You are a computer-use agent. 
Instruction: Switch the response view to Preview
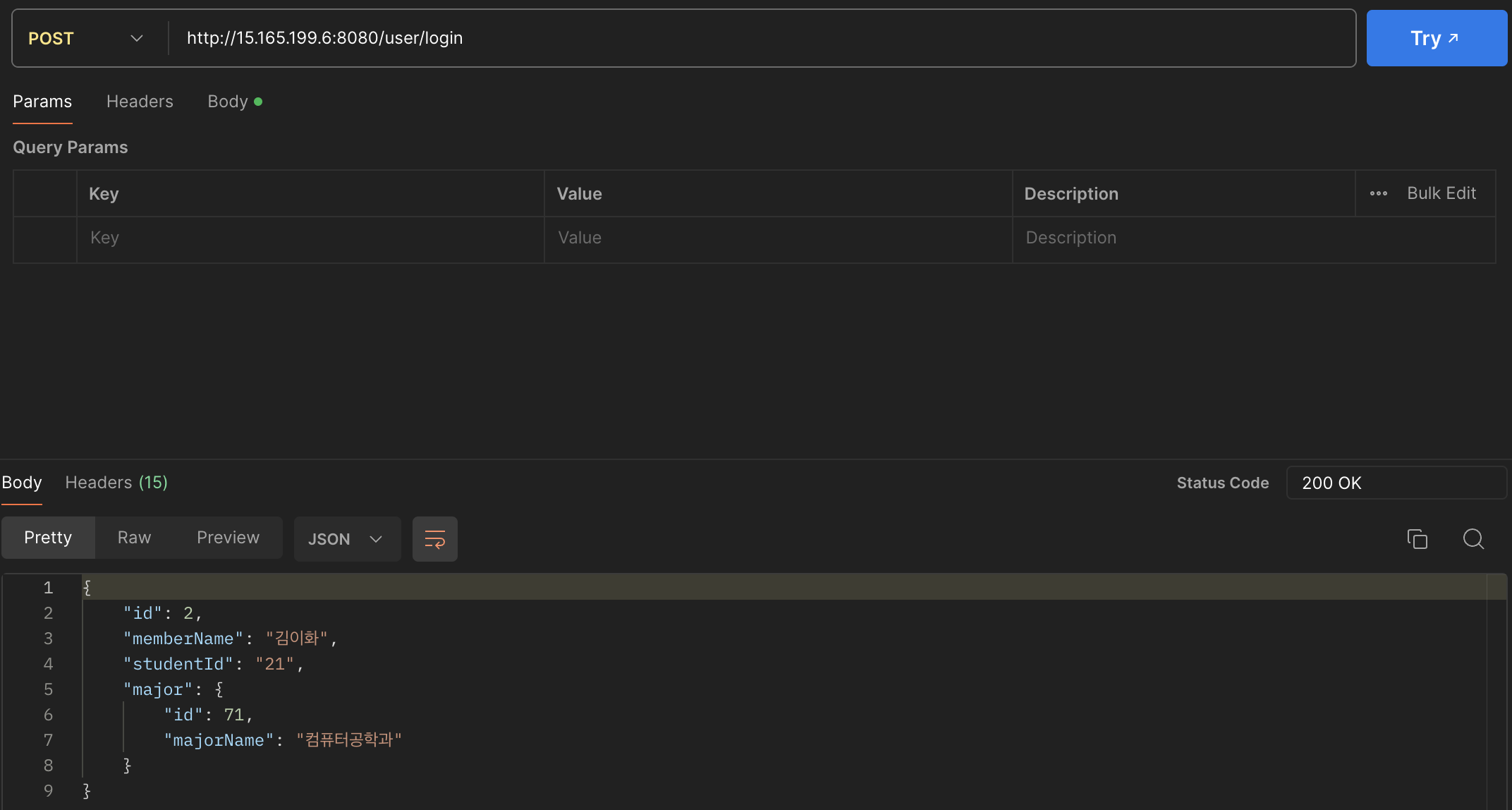click(x=228, y=538)
